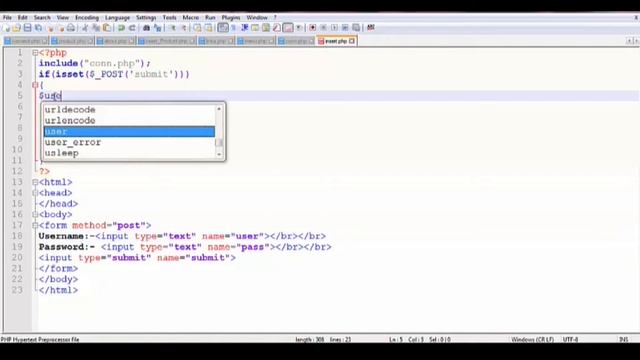Click the Synchronize Vertical Scrolling icon
This screenshot has width=640, height=360.
point(197,28)
